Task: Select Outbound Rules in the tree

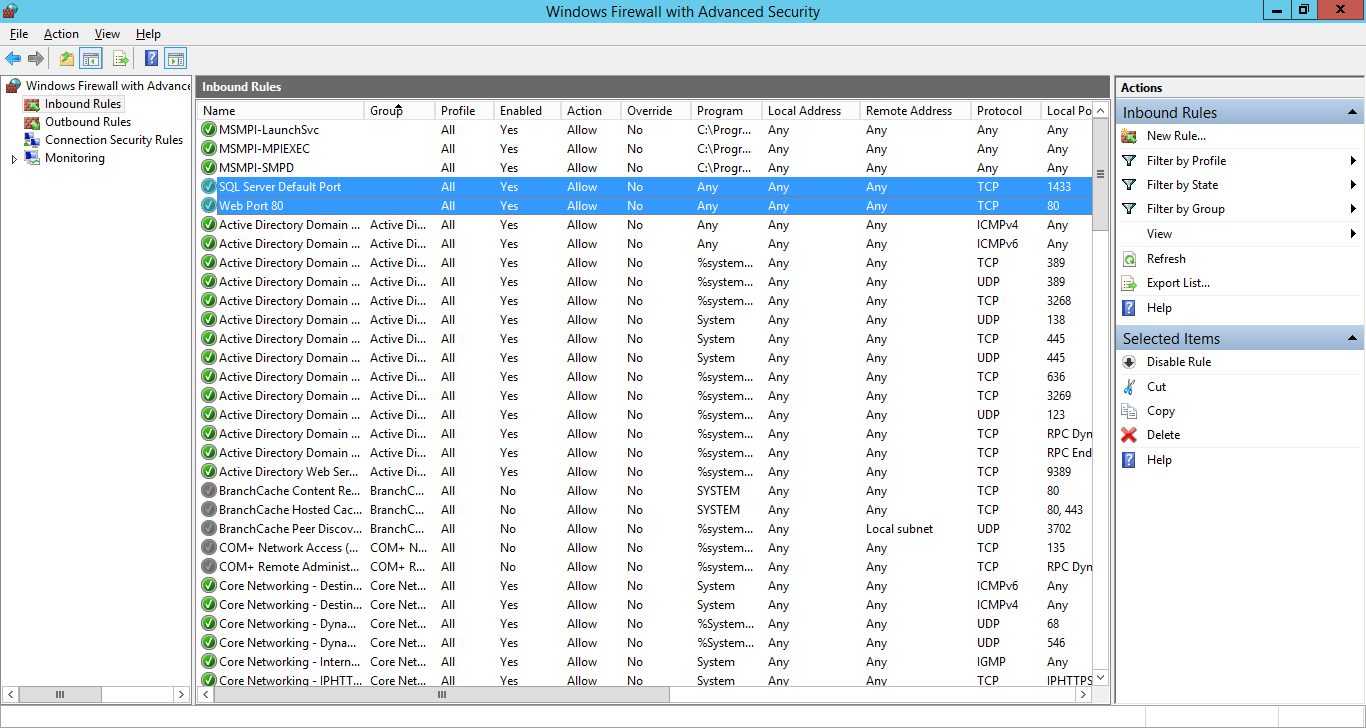Action: tap(88, 122)
